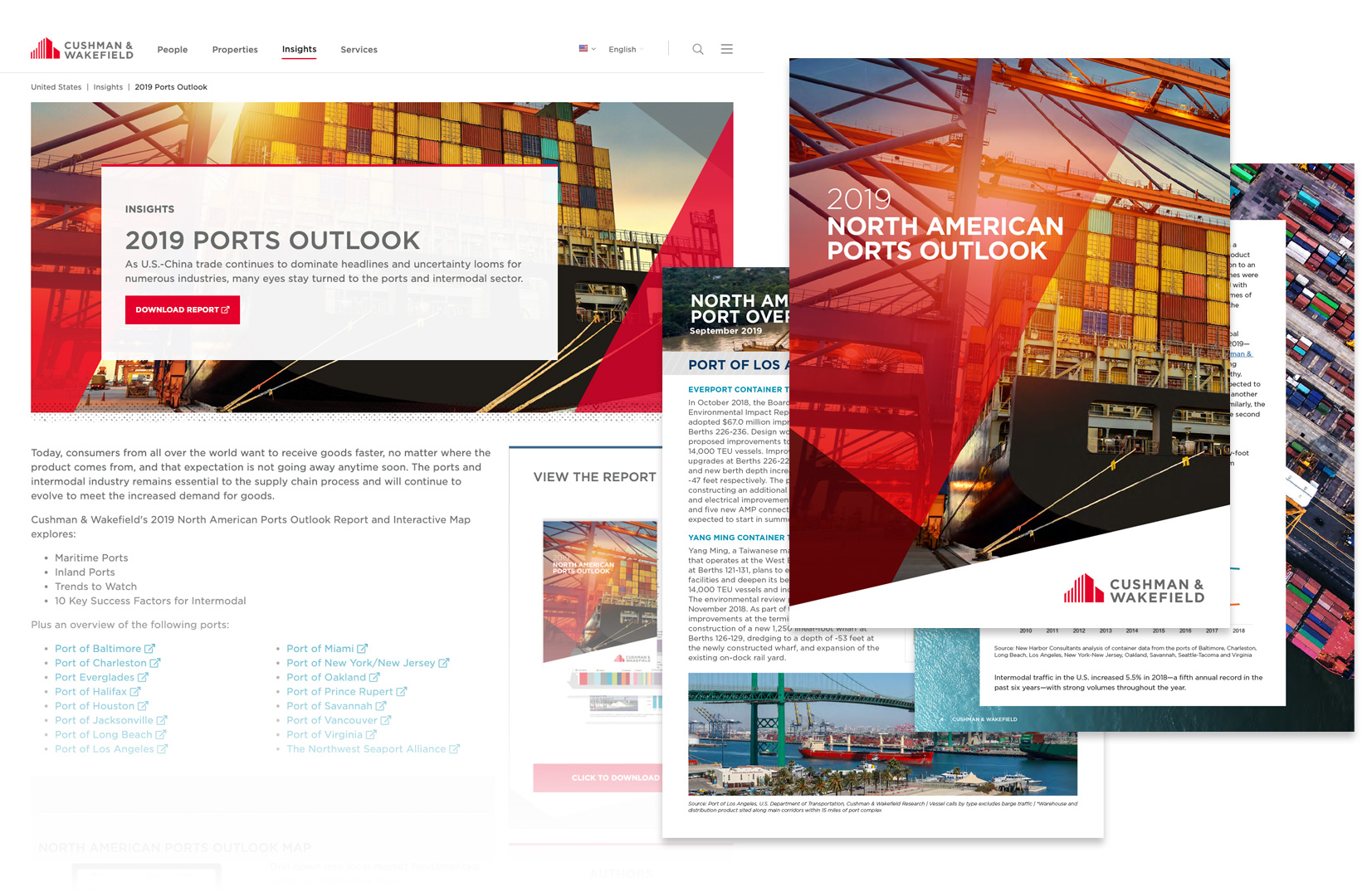Open the Port of Miami link
Screen dimensions: 1372x896
(x=320, y=649)
